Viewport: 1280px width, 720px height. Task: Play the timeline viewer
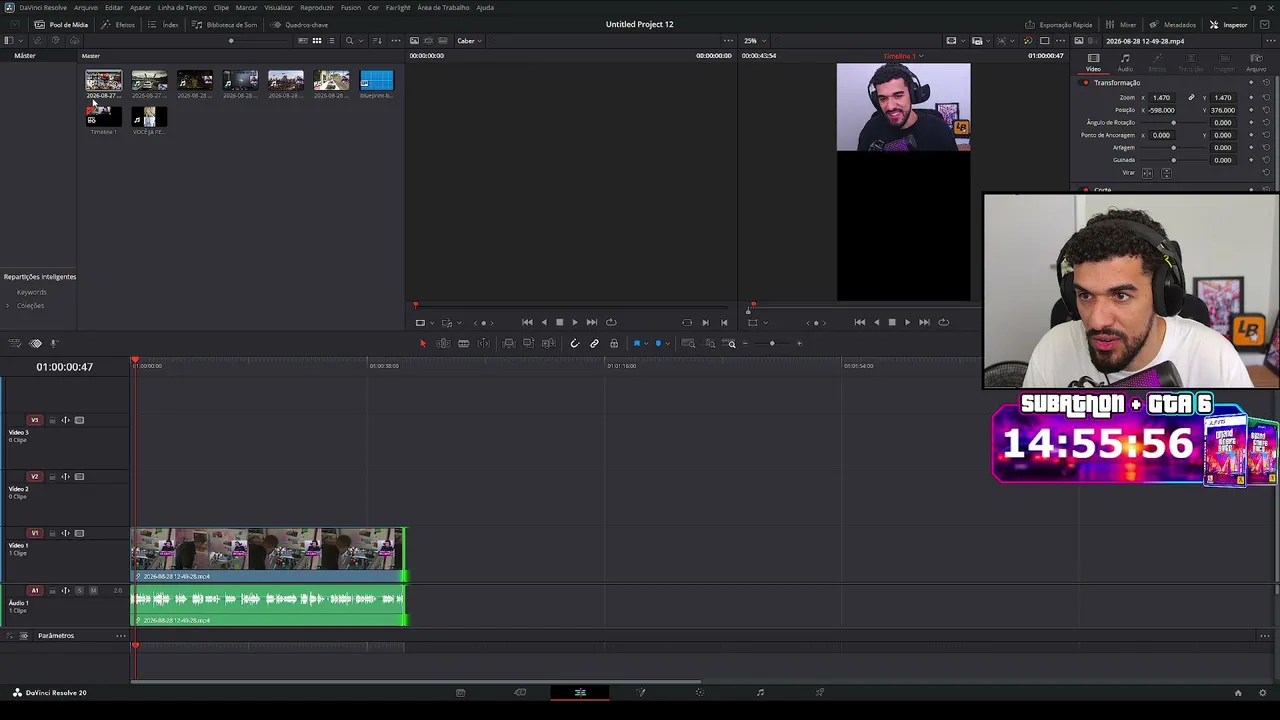pyautogui.click(x=908, y=322)
